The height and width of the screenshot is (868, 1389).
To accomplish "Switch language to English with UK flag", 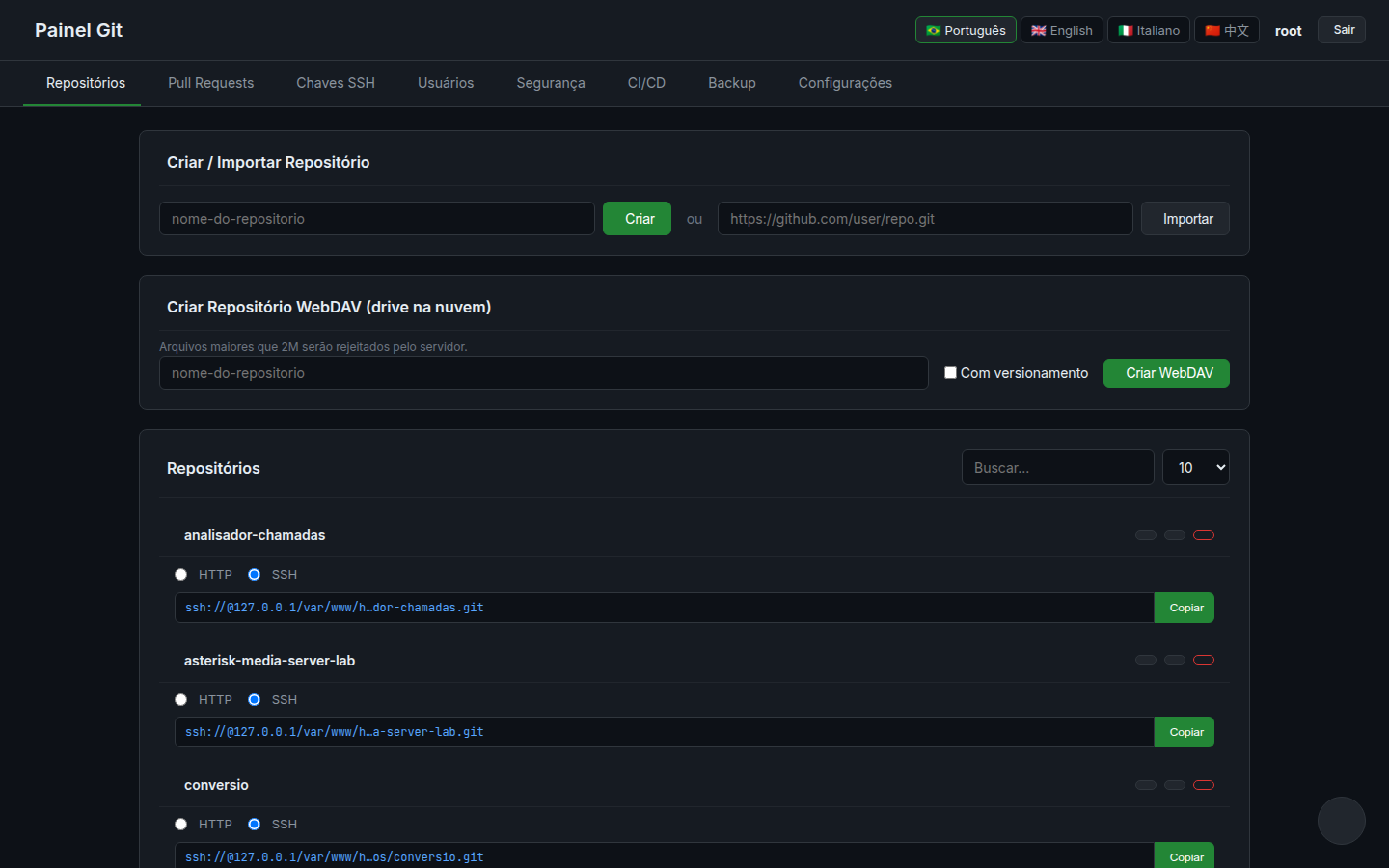I will coord(1061,30).
